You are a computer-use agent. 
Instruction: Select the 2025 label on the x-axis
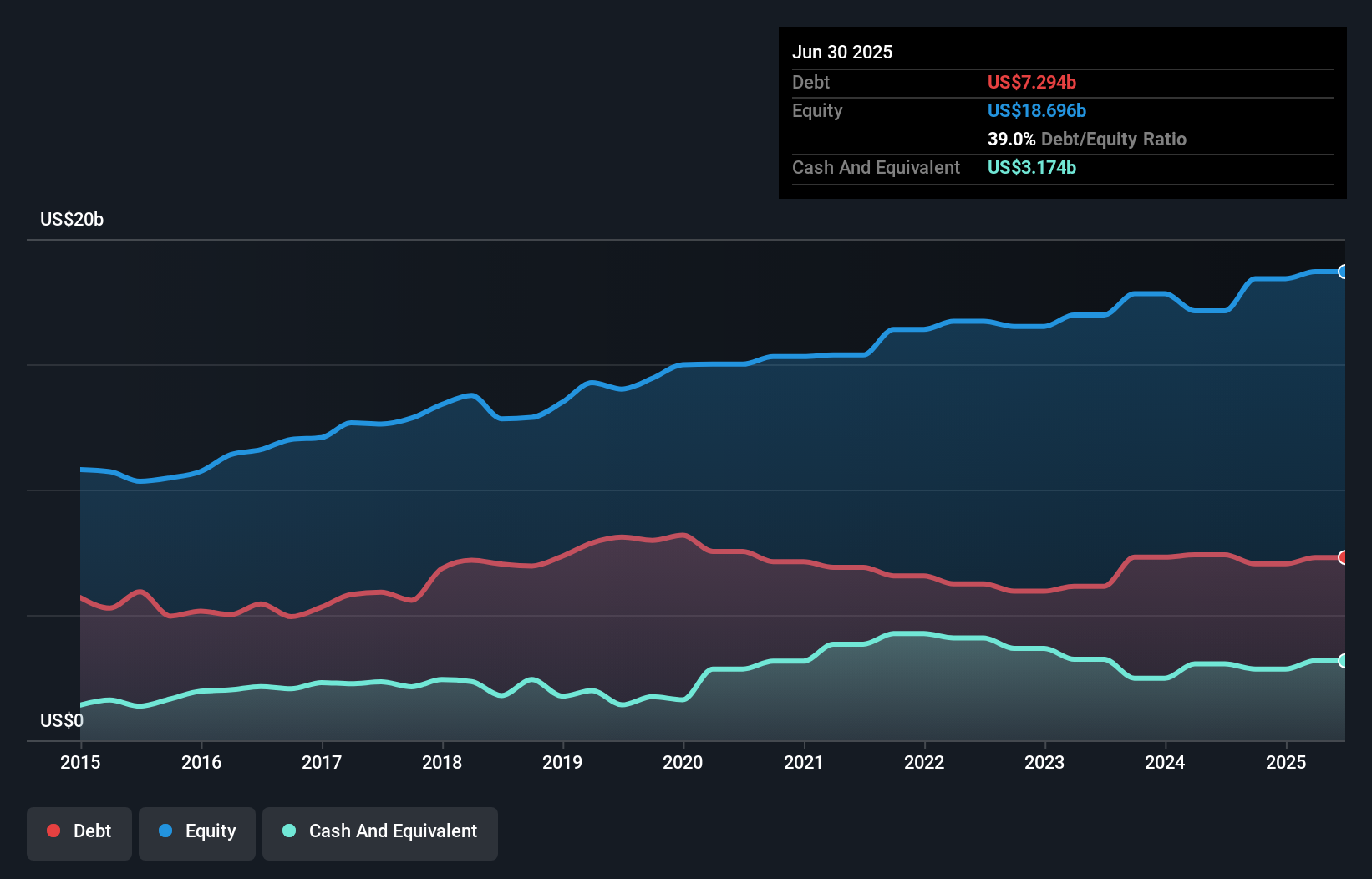1287,762
